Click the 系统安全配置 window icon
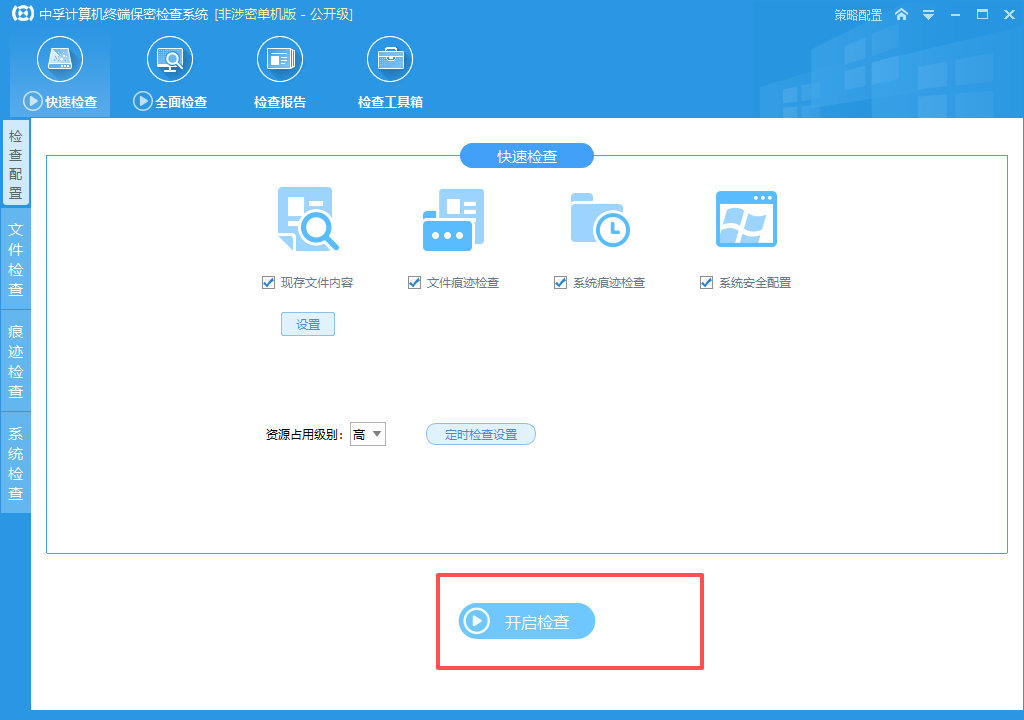This screenshot has height=720, width=1024. tap(746, 219)
